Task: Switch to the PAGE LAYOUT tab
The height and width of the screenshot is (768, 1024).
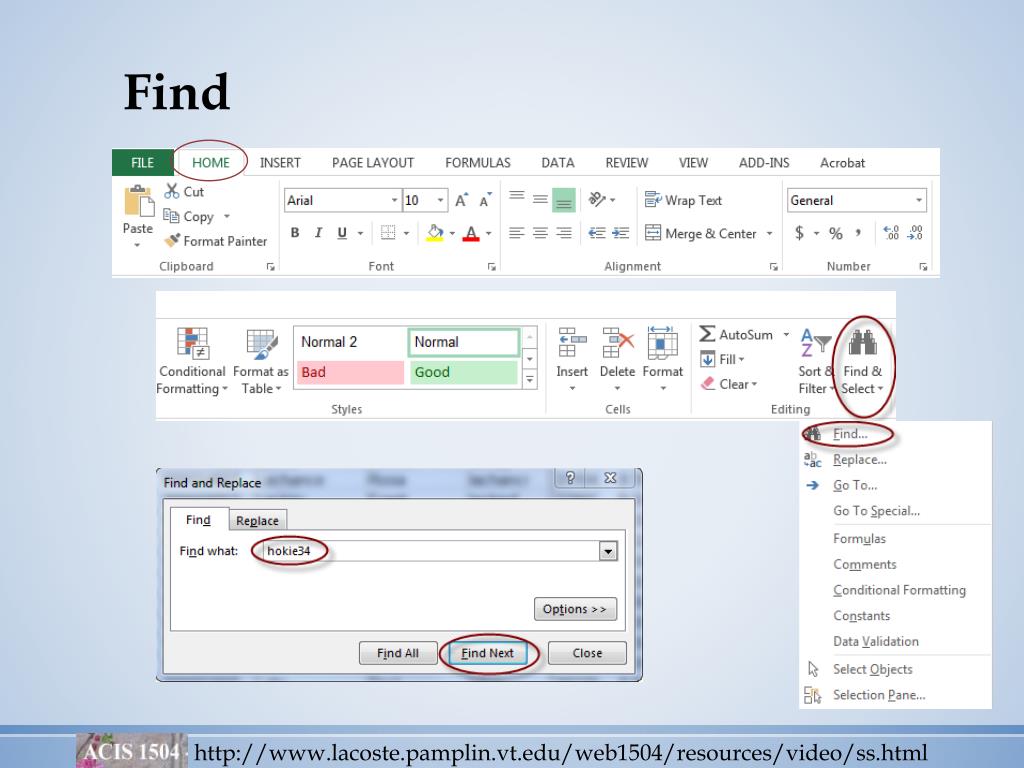Action: click(373, 163)
